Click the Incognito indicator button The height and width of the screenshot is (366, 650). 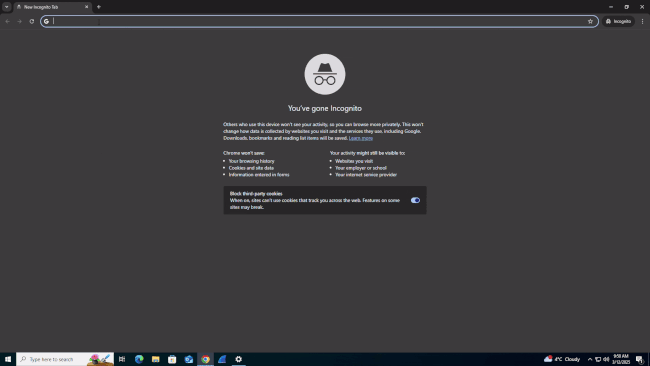[x=618, y=21]
